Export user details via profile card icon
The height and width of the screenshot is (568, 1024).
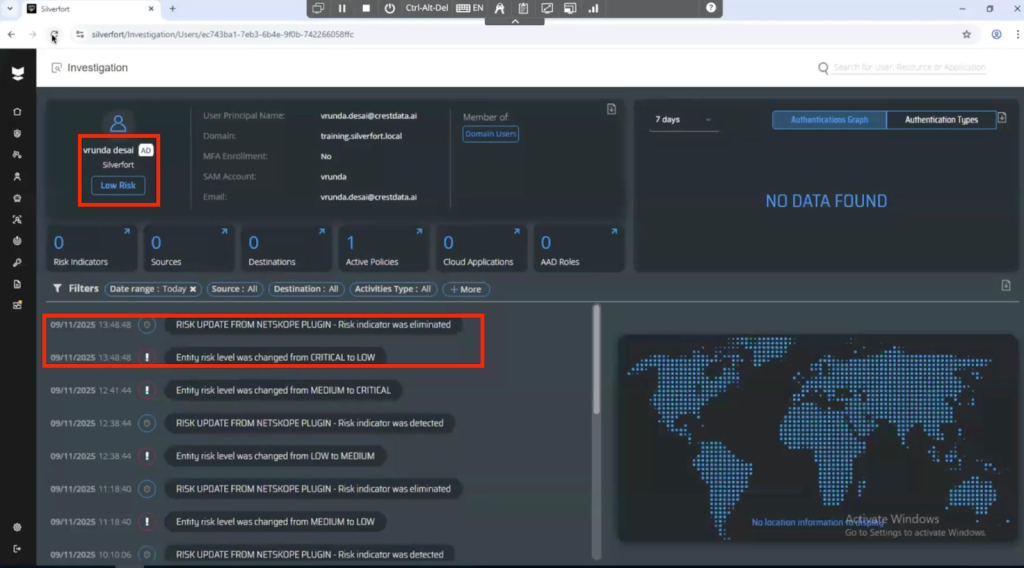(x=611, y=109)
